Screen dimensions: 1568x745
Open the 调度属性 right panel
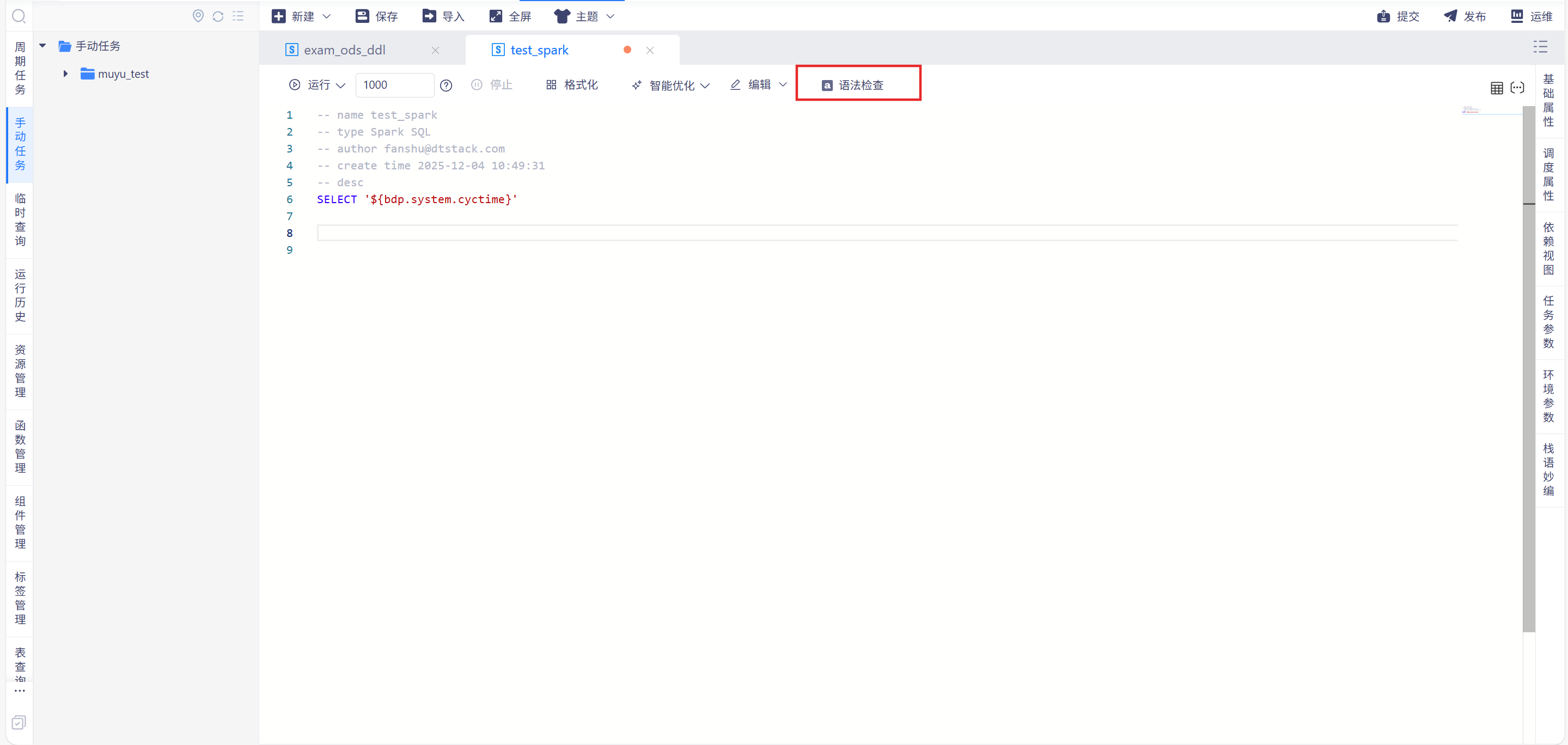click(x=1548, y=175)
